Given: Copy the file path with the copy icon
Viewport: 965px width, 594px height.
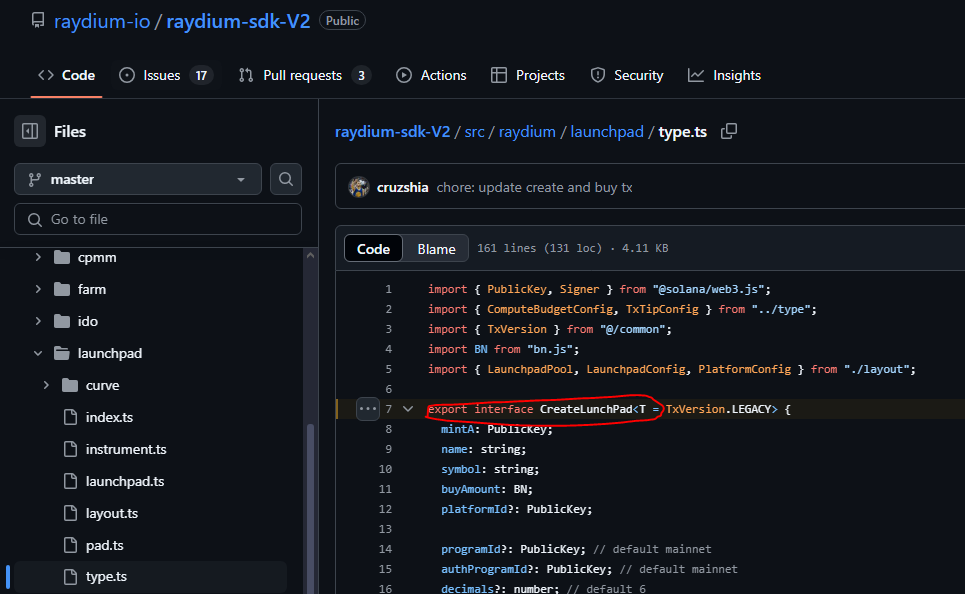Looking at the screenshot, I should pos(729,131).
